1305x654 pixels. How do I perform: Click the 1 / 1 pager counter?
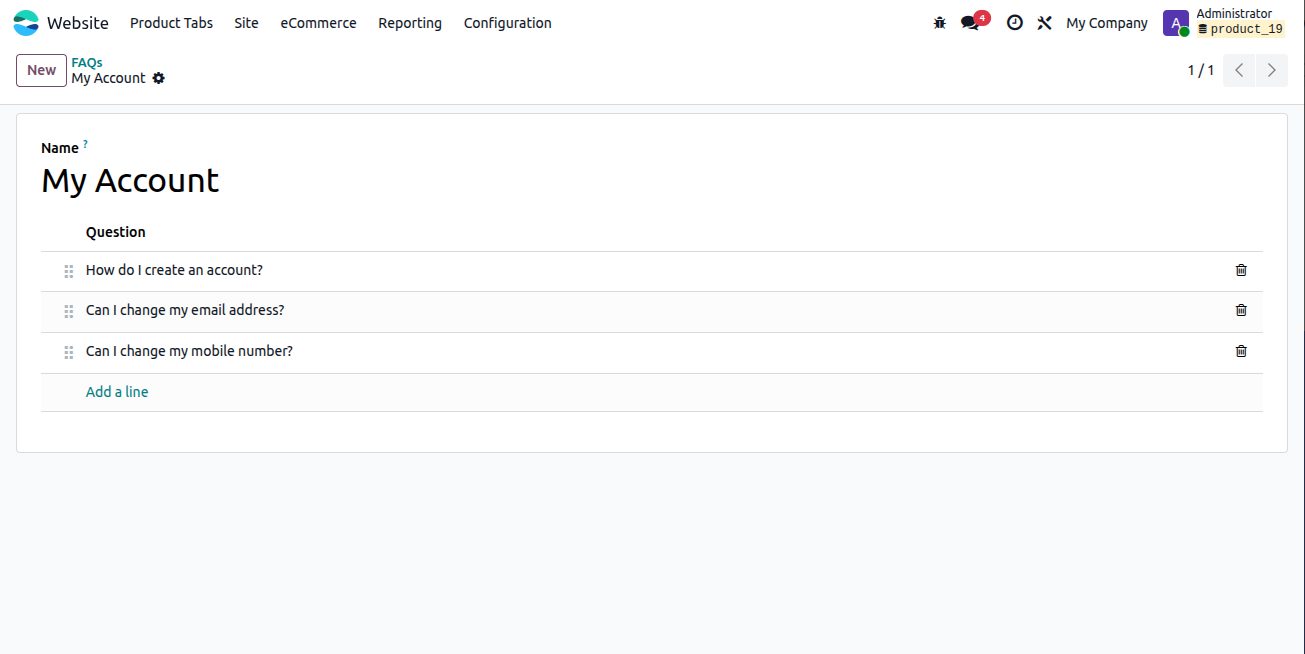[x=1200, y=70]
